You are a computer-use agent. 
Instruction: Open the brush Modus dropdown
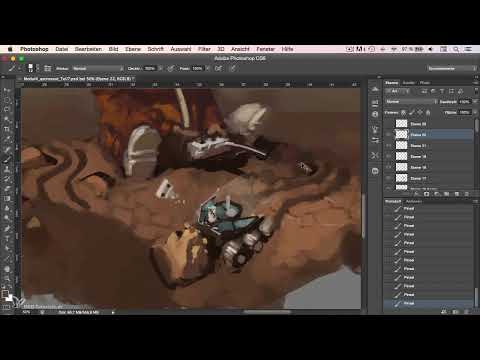pos(97,68)
